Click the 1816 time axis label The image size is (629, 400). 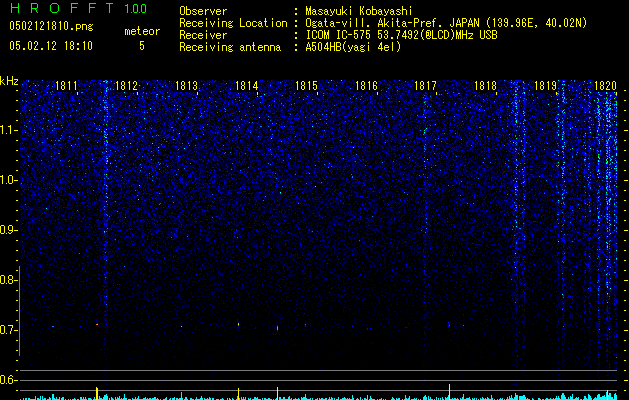[367, 85]
